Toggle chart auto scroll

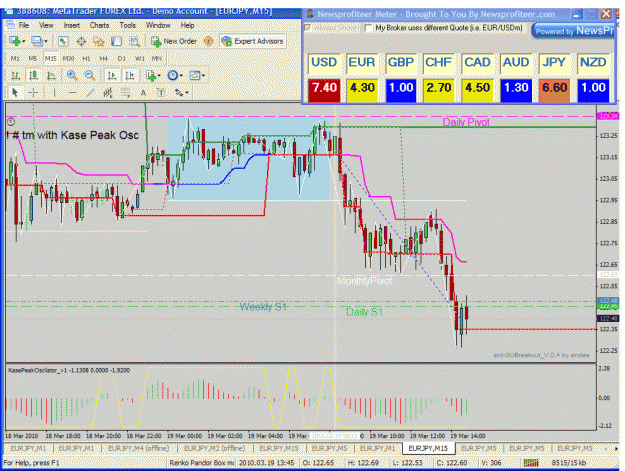click(112, 75)
